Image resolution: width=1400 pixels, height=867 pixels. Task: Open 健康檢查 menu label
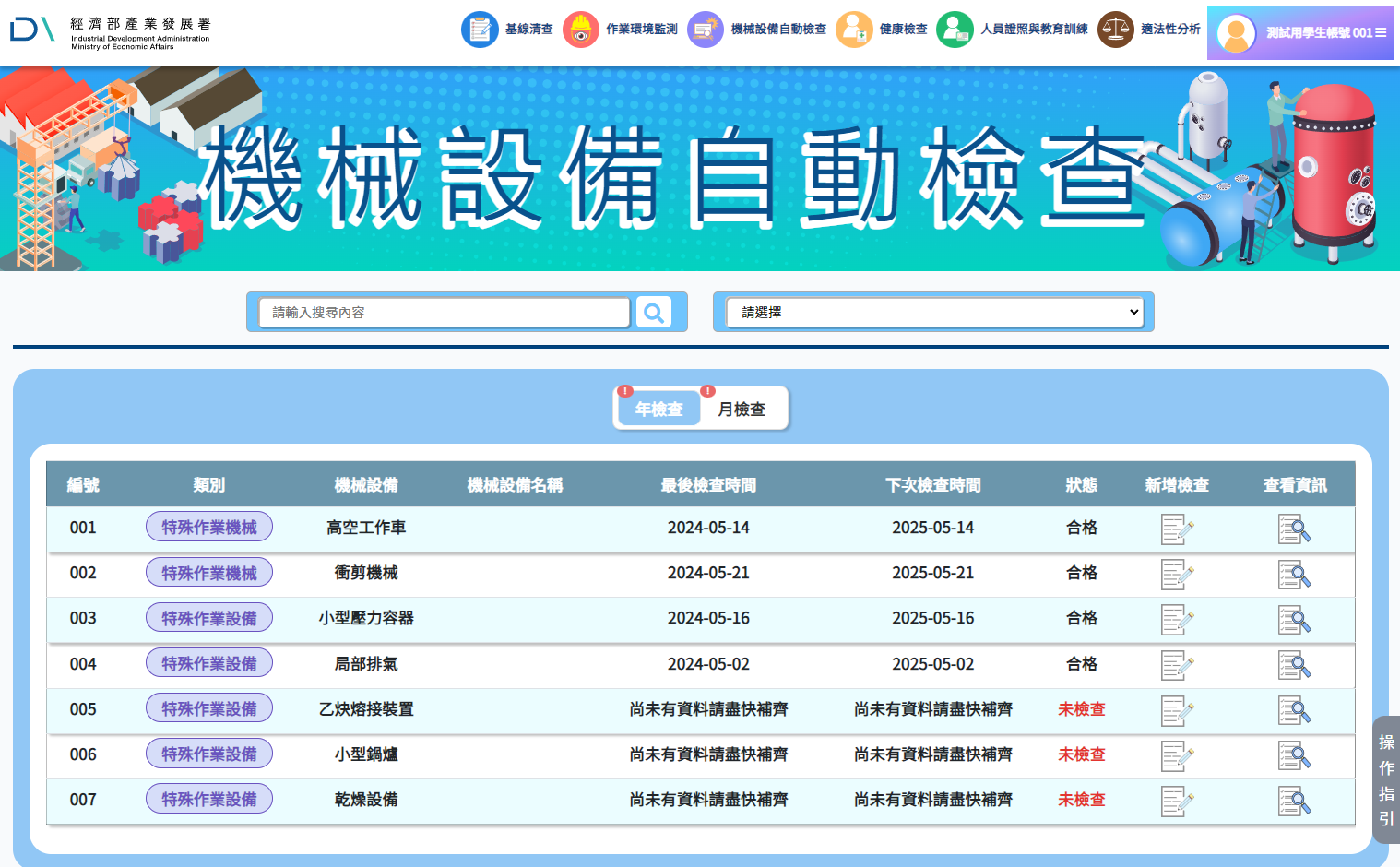[x=903, y=30]
